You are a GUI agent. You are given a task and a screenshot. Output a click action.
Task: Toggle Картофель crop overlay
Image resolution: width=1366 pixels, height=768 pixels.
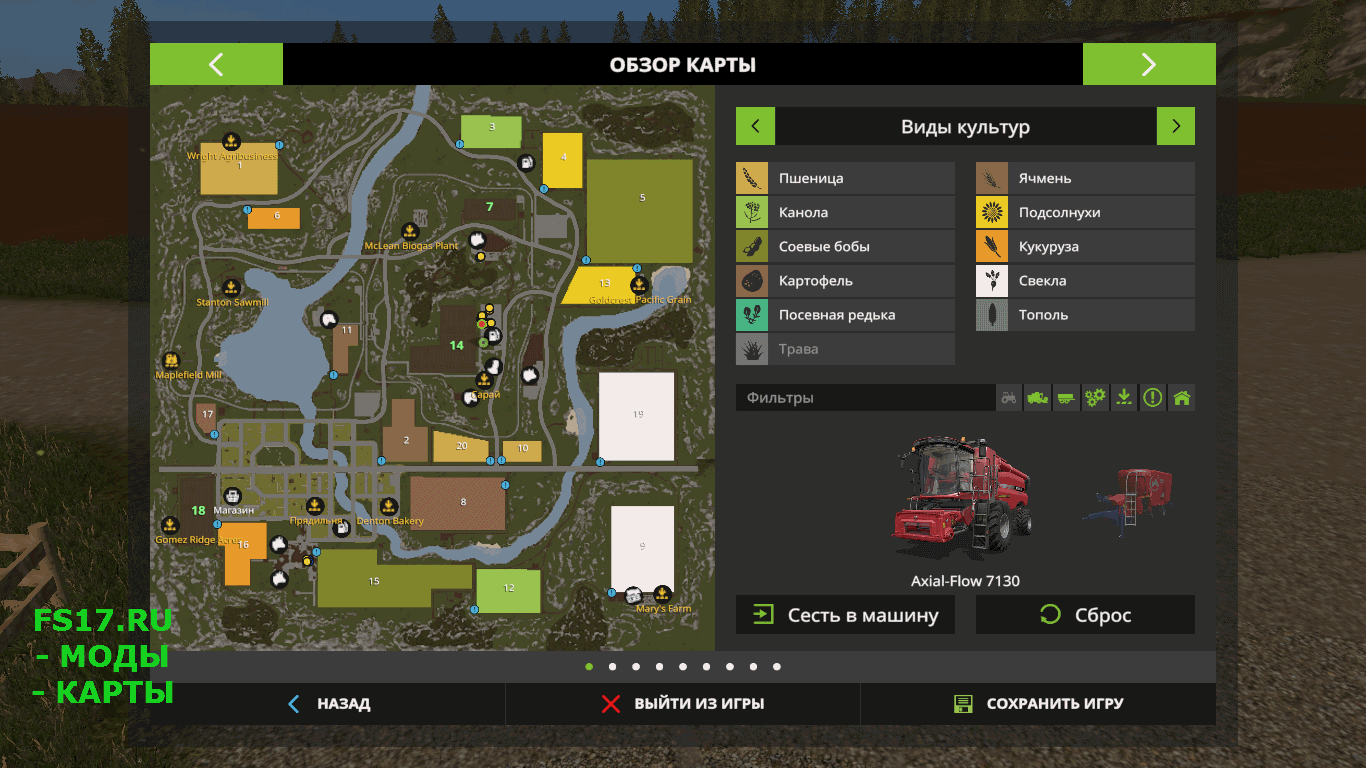click(846, 281)
